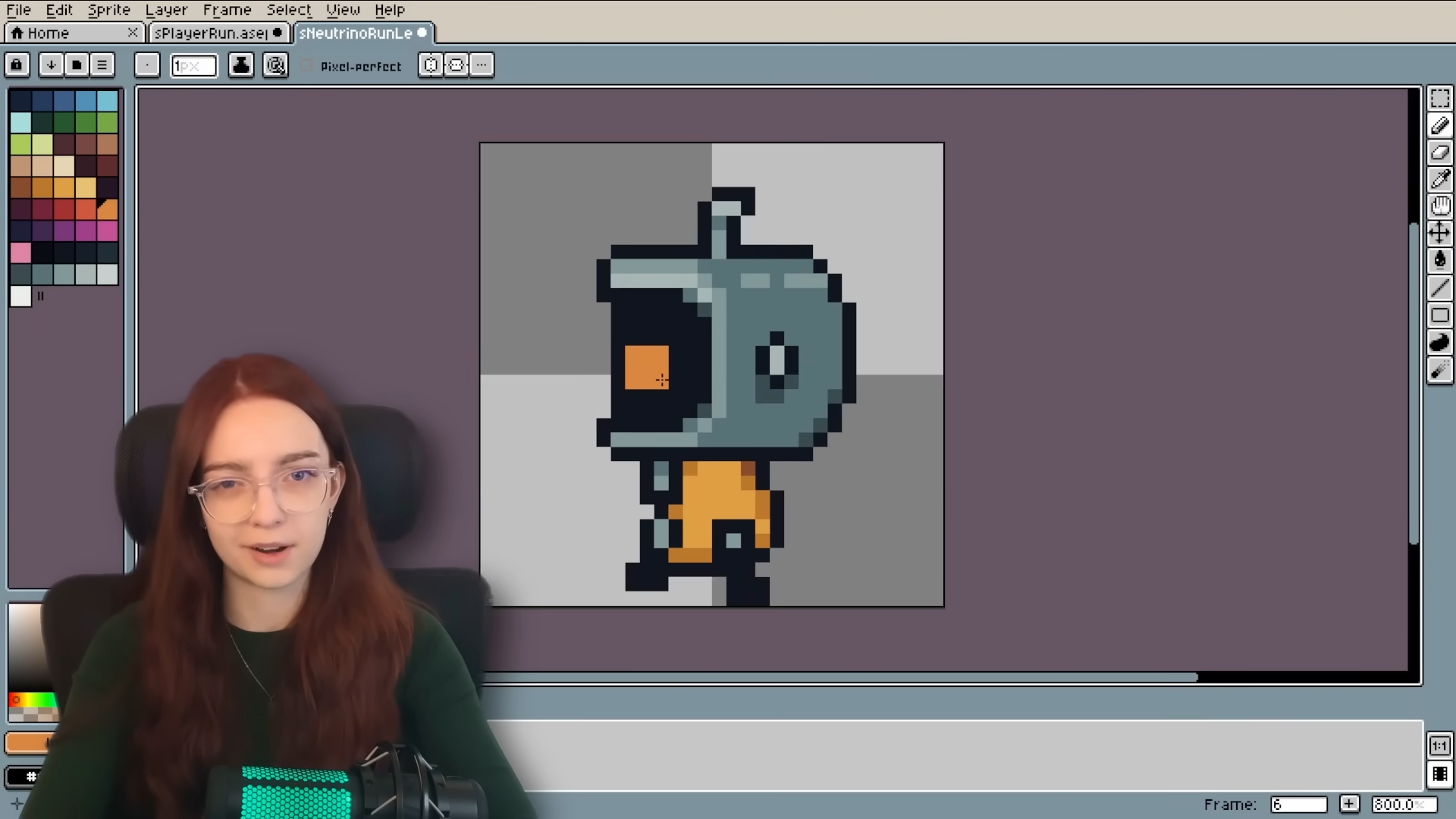The height and width of the screenshot is (819, 1456).
Task: Open the Sprite menu
Action: (109, 10)
